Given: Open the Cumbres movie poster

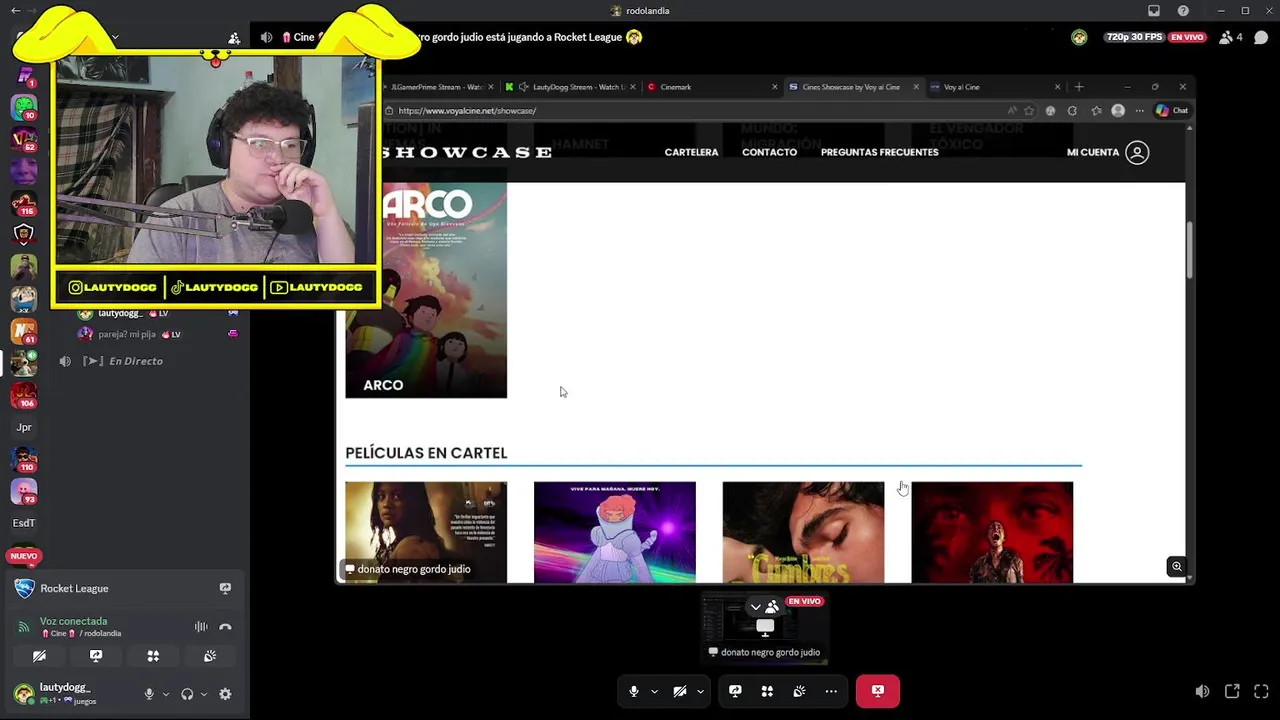Looking at the screenshot, I should (x=803, y=532).
